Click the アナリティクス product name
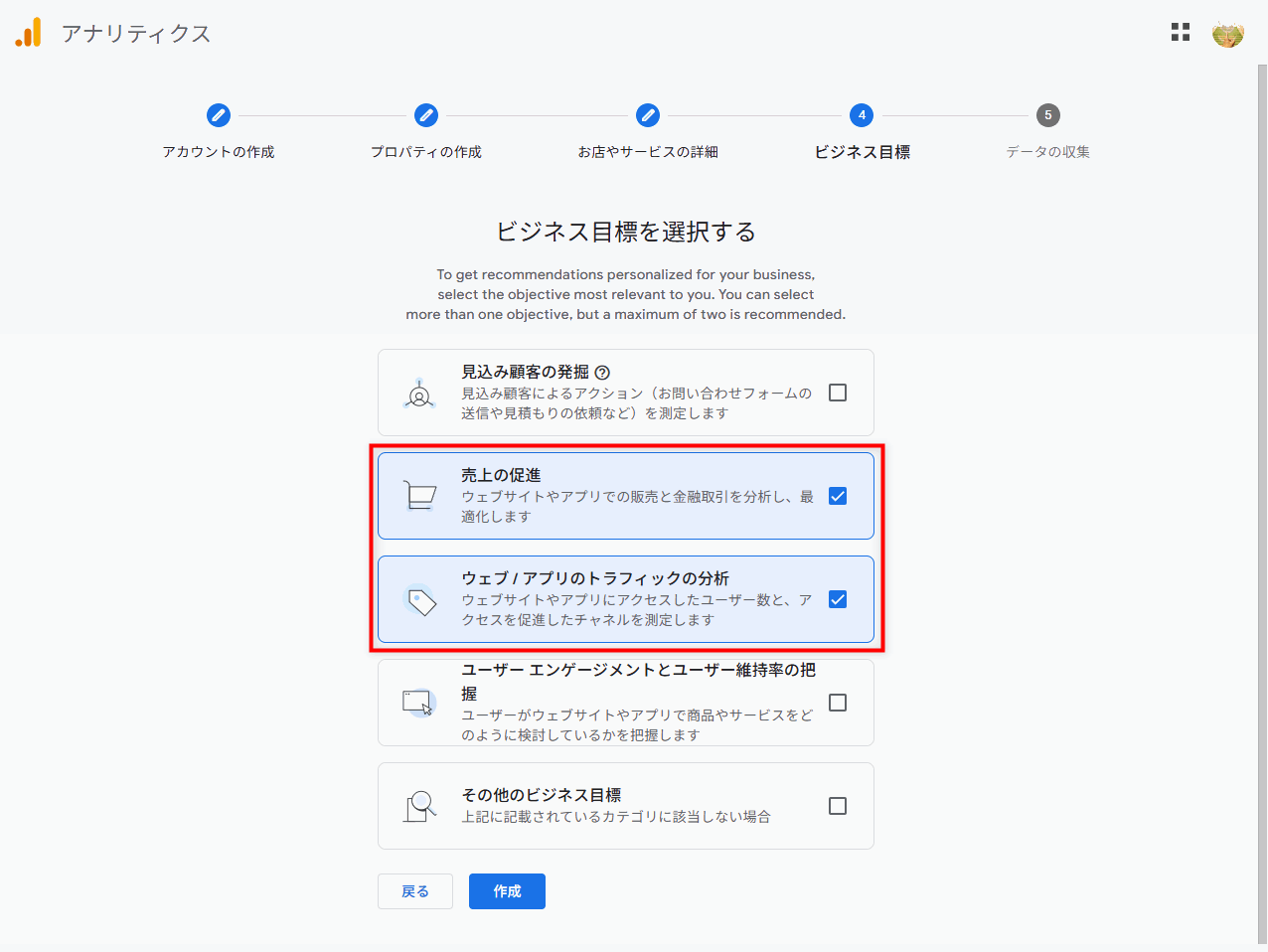This screenshot has height=952, width=1268. [136, 34]
